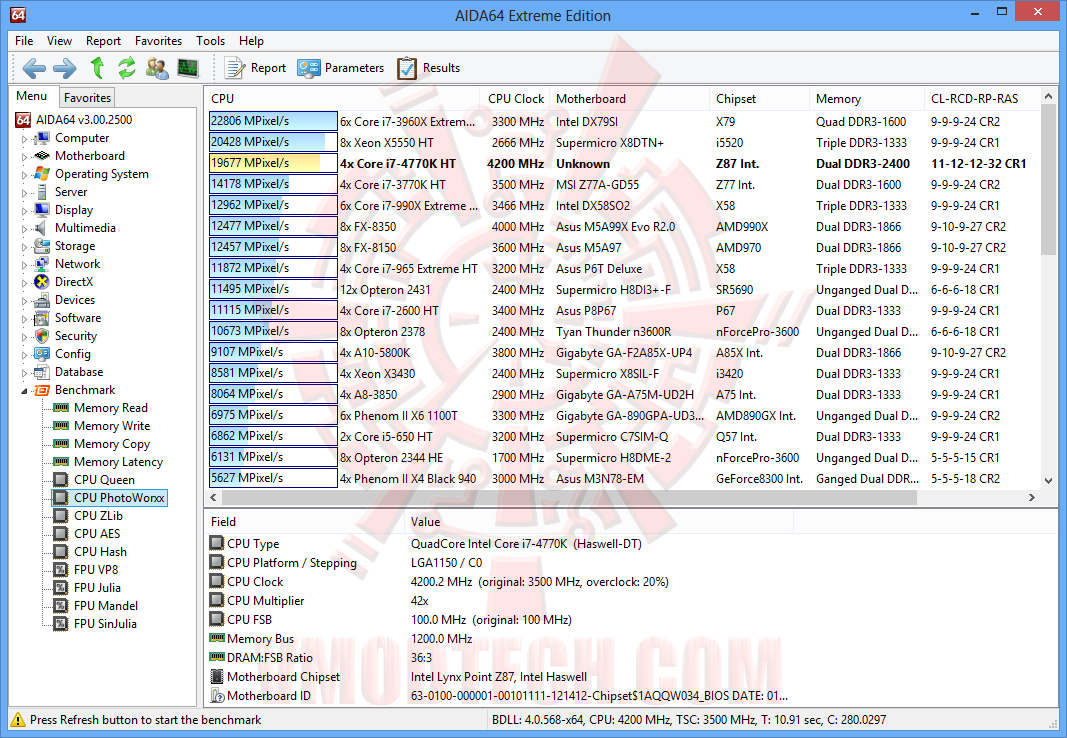Click the green Up arrow icon
Image resolution: width=1067 pixels, height=738 pixels.
coord(97,68)
